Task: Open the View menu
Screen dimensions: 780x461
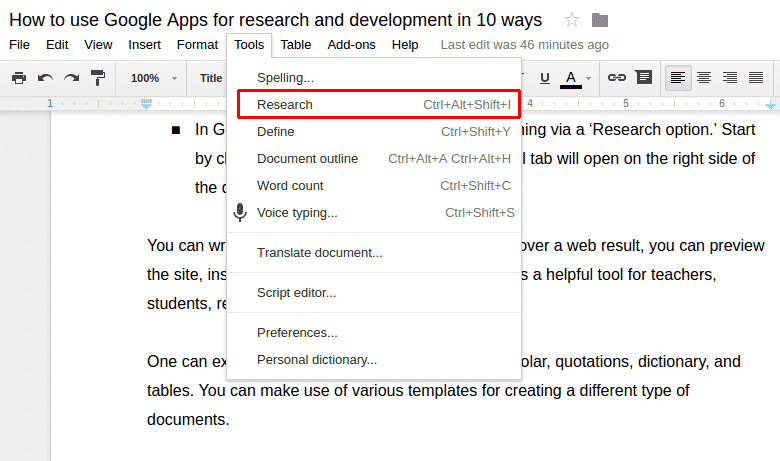Action: [98, 45]
